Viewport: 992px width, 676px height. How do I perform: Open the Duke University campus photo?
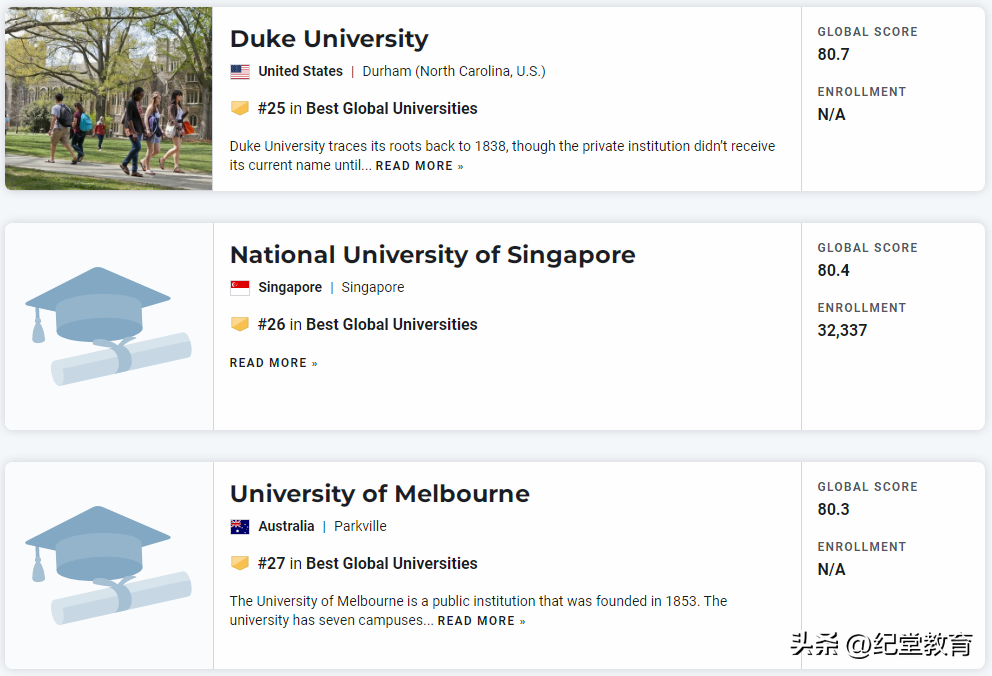[x=108, y=98]
